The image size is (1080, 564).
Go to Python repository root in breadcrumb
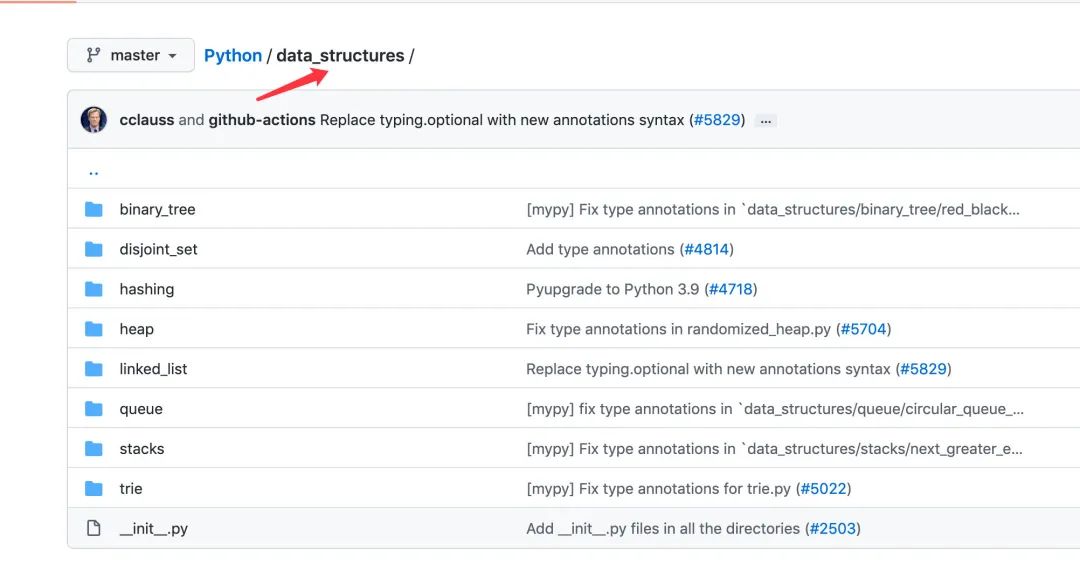coord(233,55)
